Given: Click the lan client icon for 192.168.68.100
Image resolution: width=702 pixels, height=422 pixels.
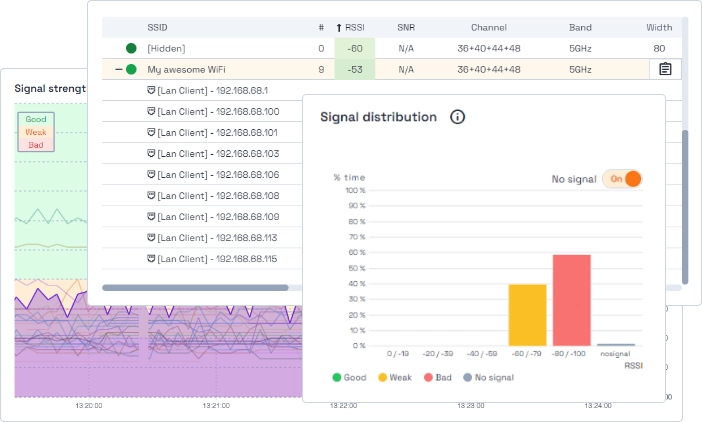Looking at the screenshot, I should coord(151,111).
